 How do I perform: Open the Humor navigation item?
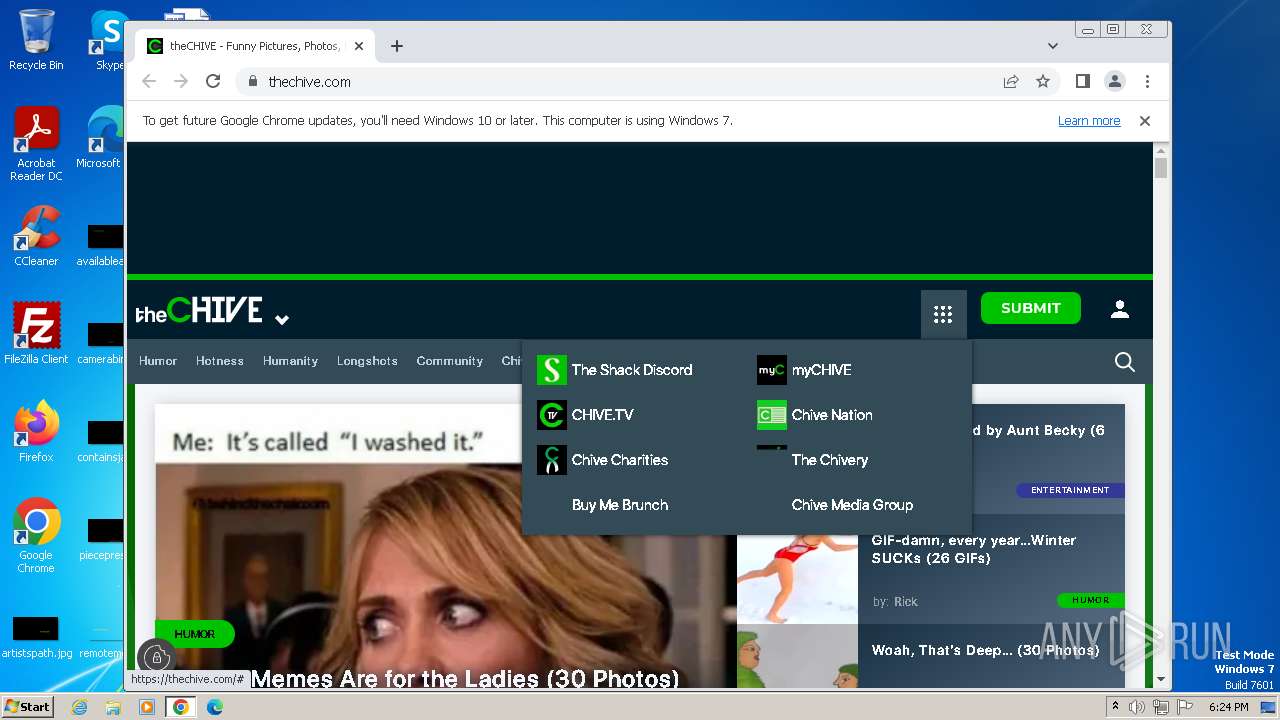158,361
